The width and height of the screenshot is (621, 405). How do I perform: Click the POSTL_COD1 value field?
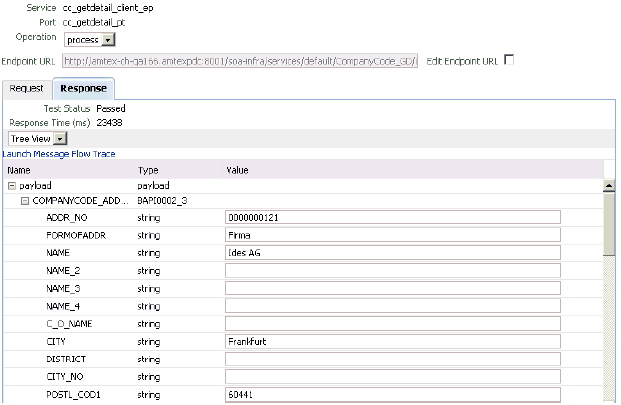[393, 394]
